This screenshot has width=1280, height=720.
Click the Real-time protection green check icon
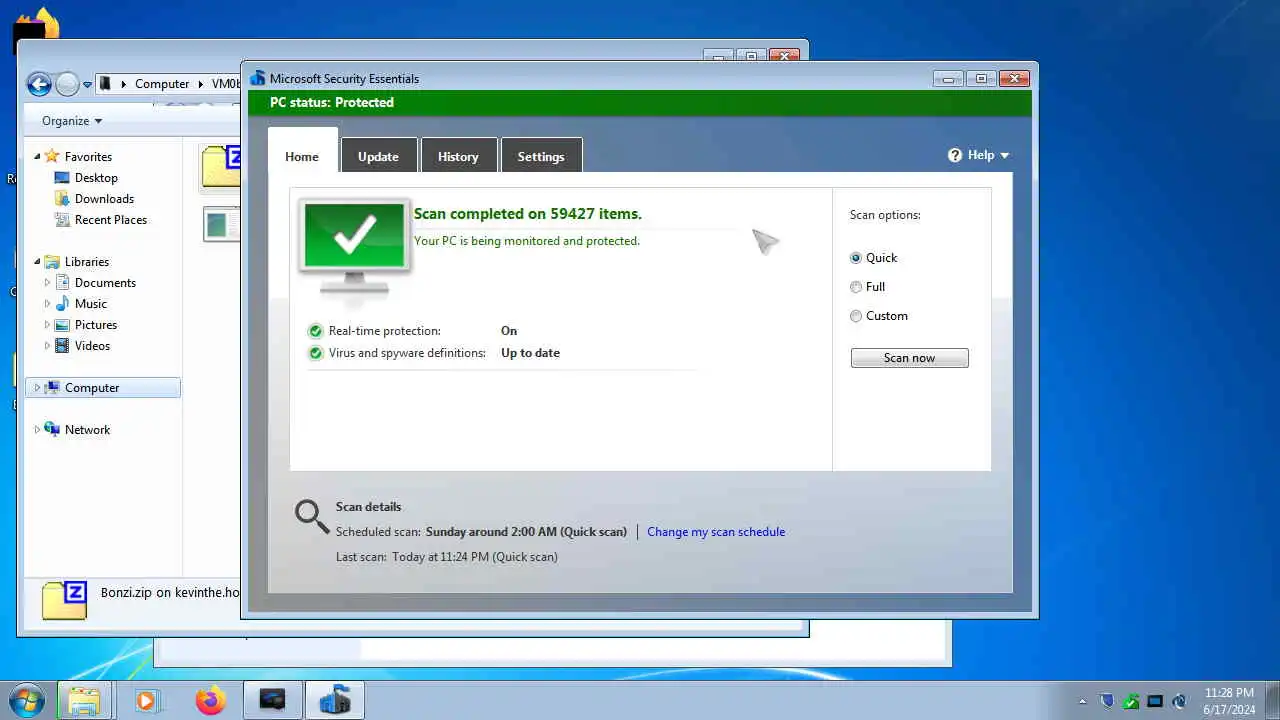[x=316, y=331]
